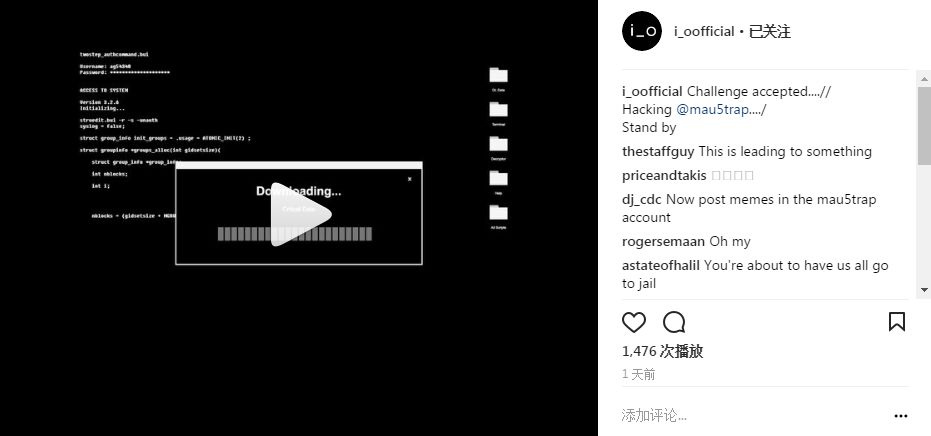Like the post with heart icon
This screenshot has height=436, width=931.
coord(634,322)
